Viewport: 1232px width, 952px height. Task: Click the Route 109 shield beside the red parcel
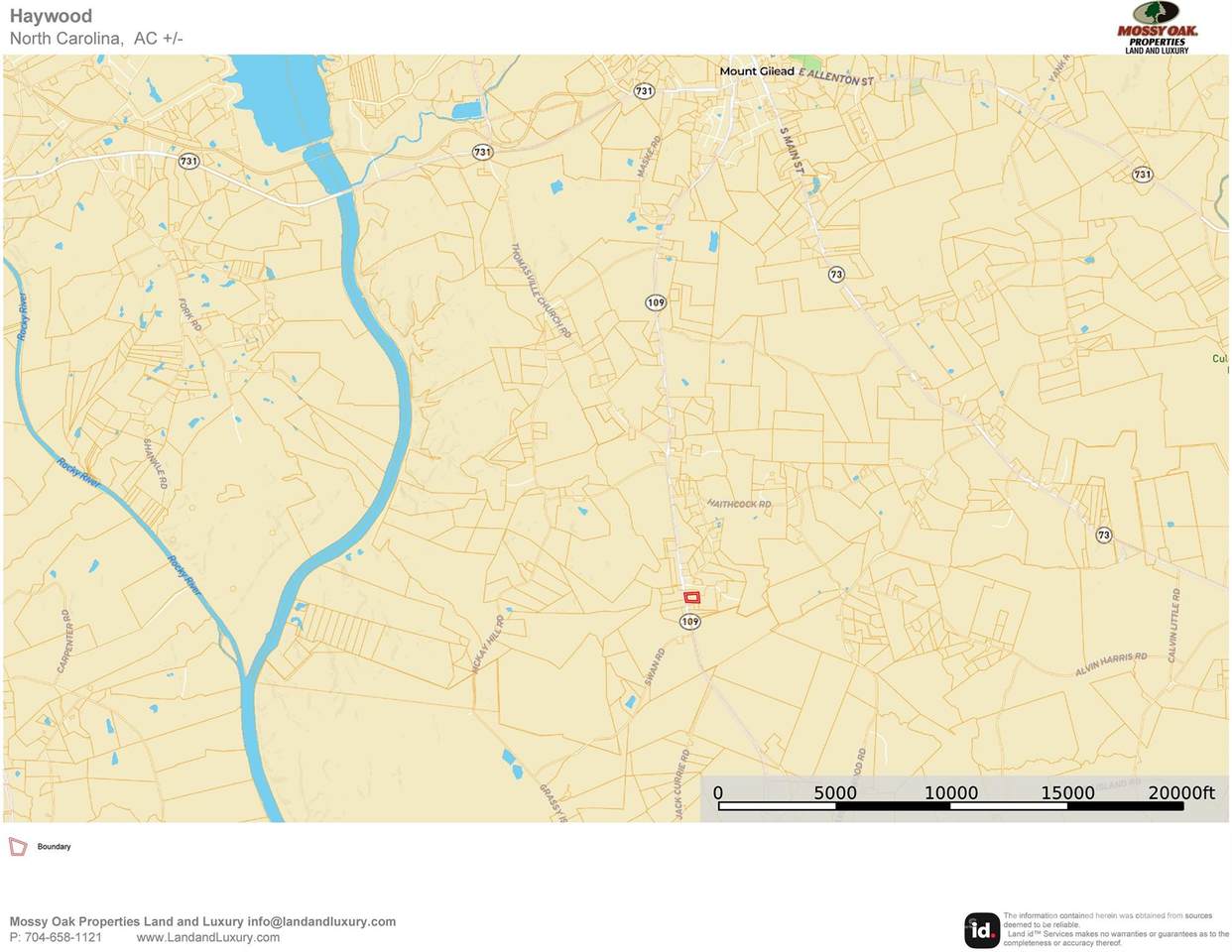(690, 622)
